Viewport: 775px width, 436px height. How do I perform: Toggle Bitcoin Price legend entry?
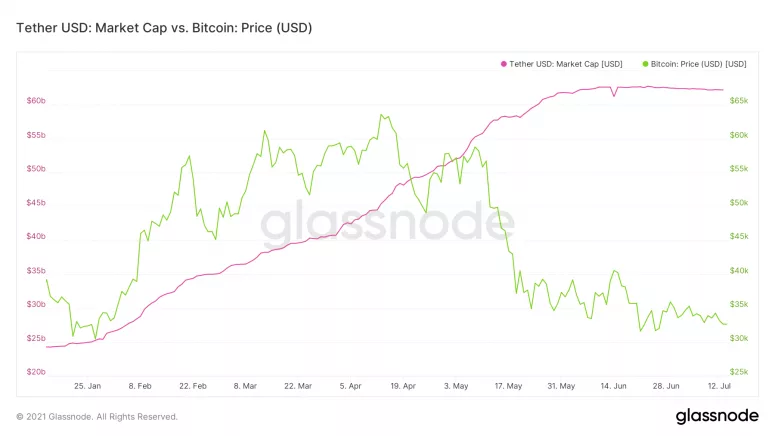point(694,64)
